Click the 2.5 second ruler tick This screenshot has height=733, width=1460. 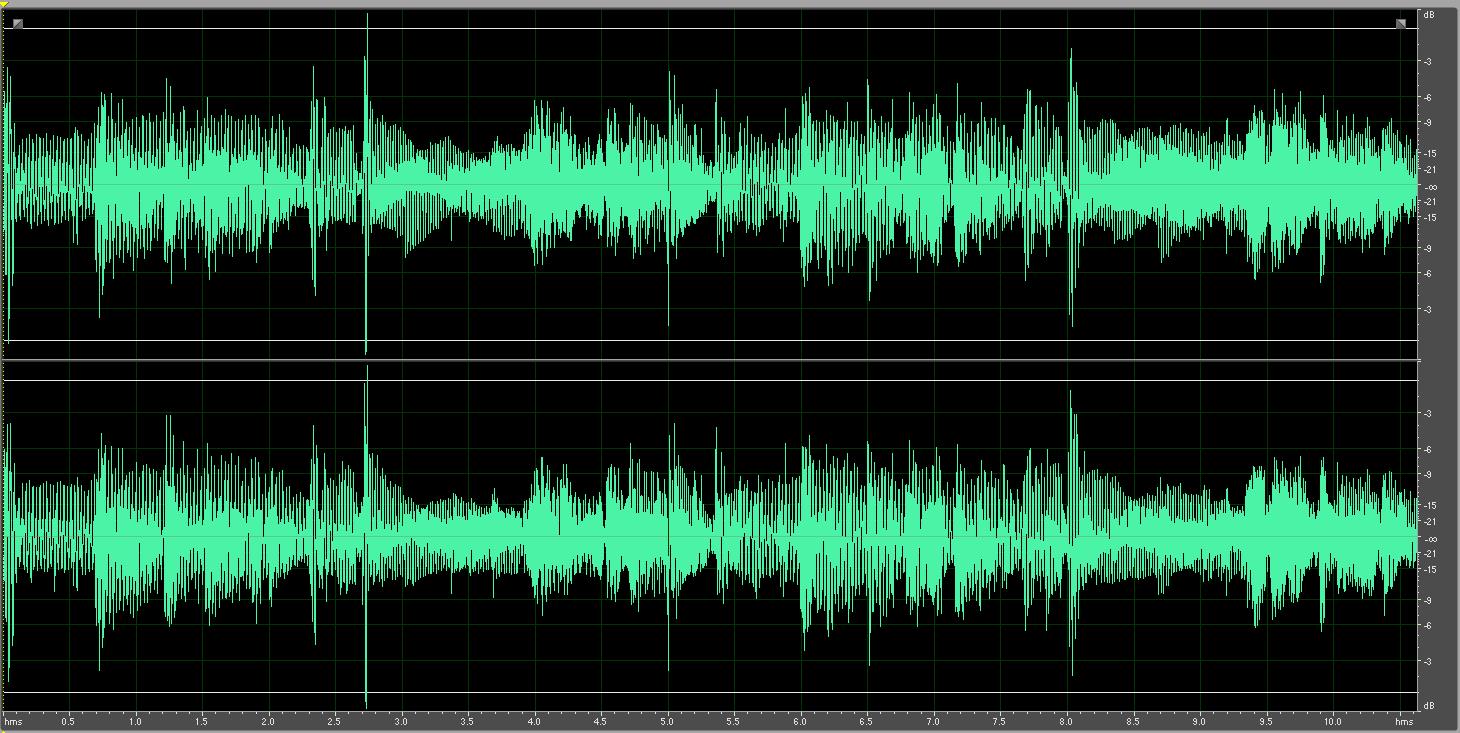334,720
